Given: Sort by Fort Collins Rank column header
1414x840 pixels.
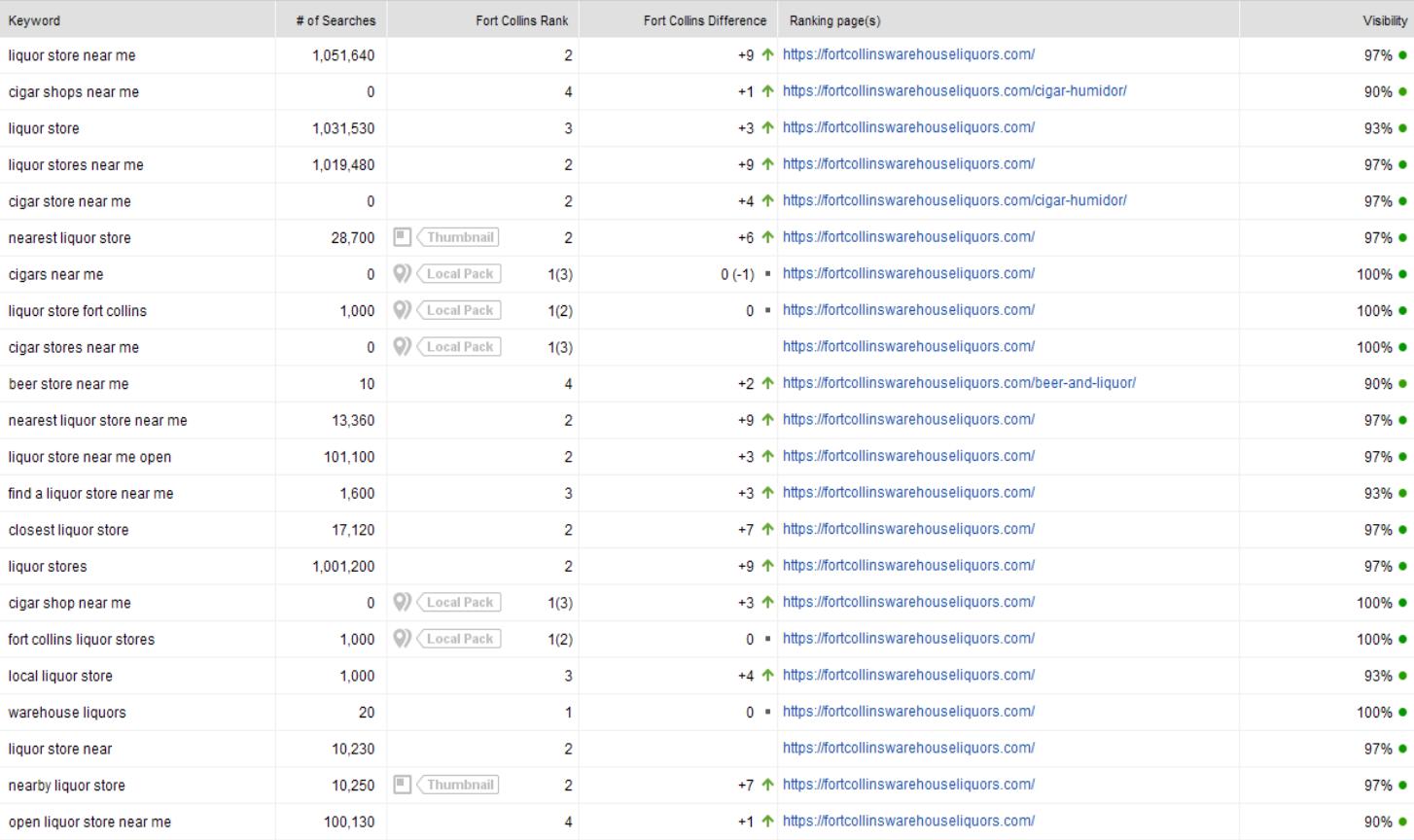Looking at the screenshot, I should pos(521,20).
